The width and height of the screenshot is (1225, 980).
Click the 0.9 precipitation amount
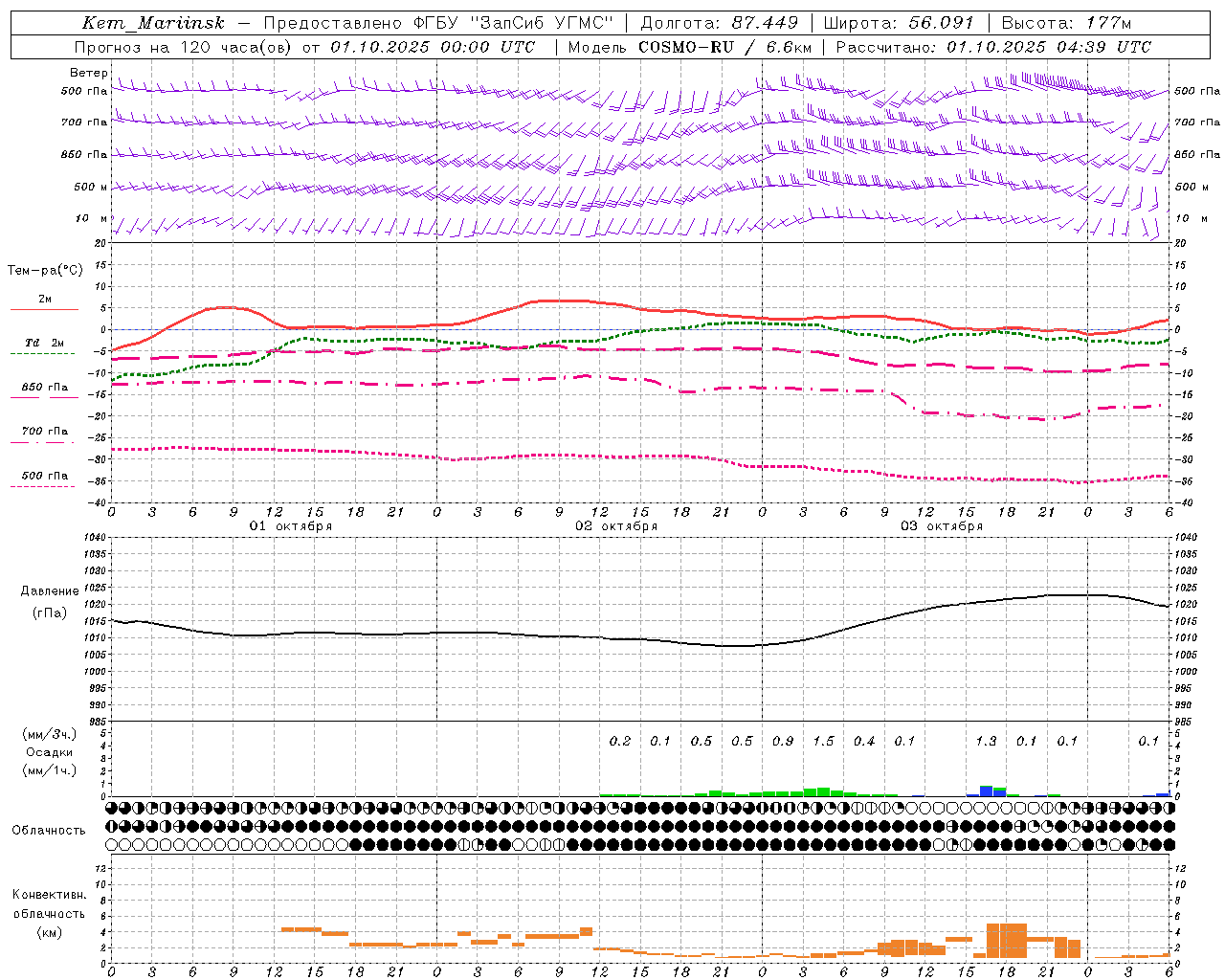tap(783, 742)
